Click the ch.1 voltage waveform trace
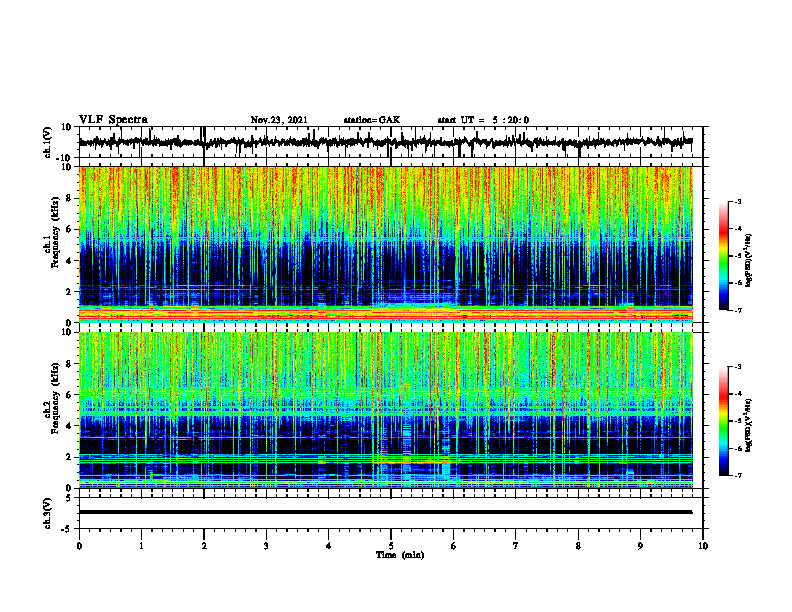The height and width of the screenshot is (612, 792). tap(386, 142)
